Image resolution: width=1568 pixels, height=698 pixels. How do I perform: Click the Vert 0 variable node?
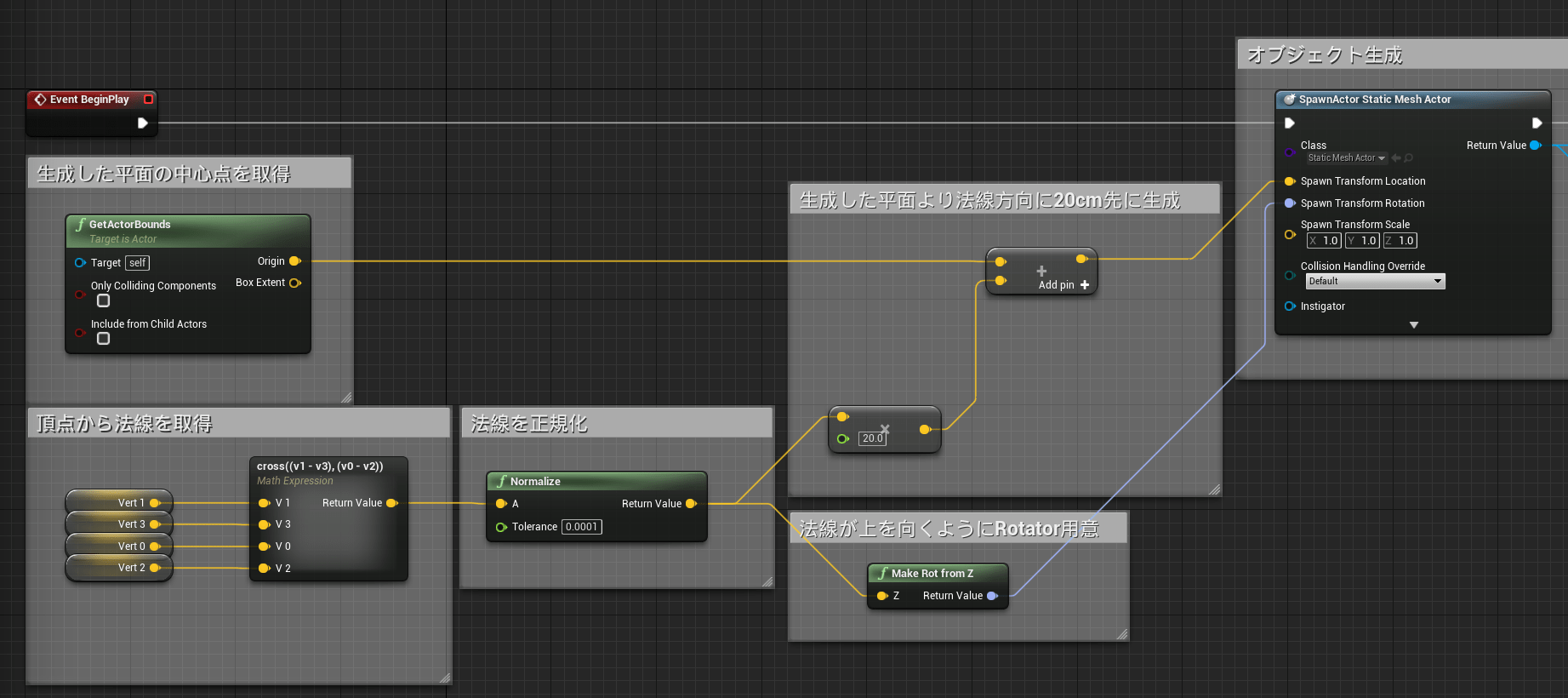coord(119,546)
